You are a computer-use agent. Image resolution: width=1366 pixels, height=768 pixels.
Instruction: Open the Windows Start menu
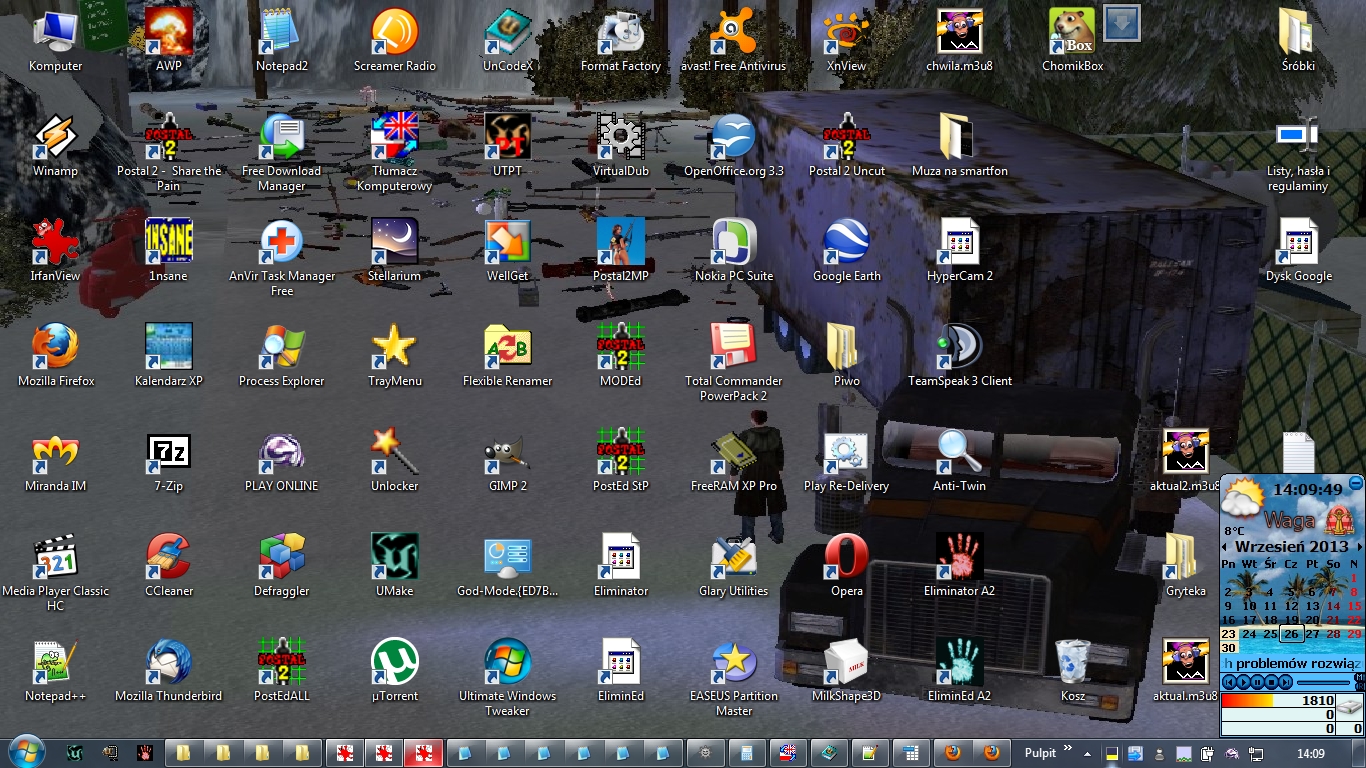(x=26, y=751)
